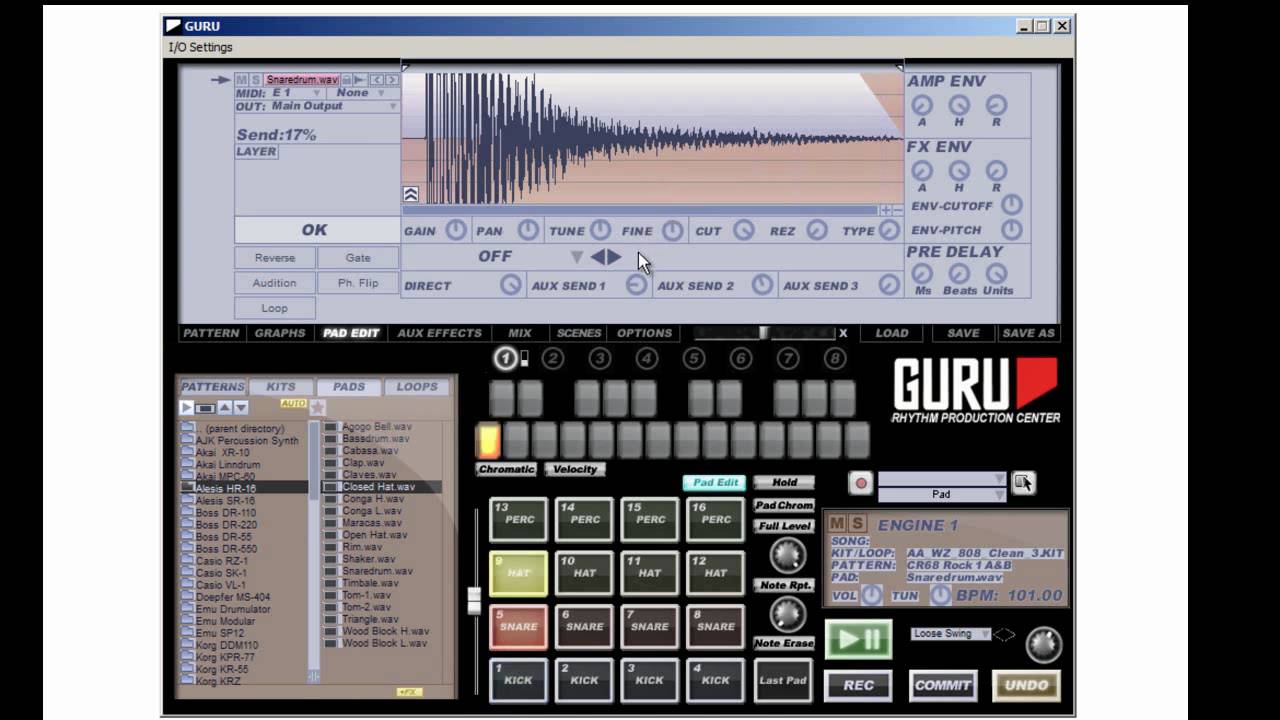The height and width of the screenshot is (720, 1280).
Task: Toggle the Loop option
Action: tap(275, 308)
